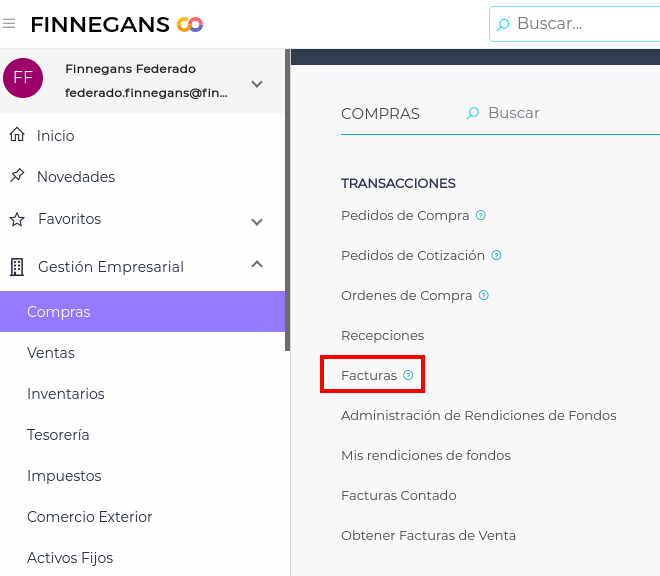This screenshot has height=576, width=660.
Task: Click help icon next to Pedidos de Compra
Action: pyautogui.click(x=481, y=215)
